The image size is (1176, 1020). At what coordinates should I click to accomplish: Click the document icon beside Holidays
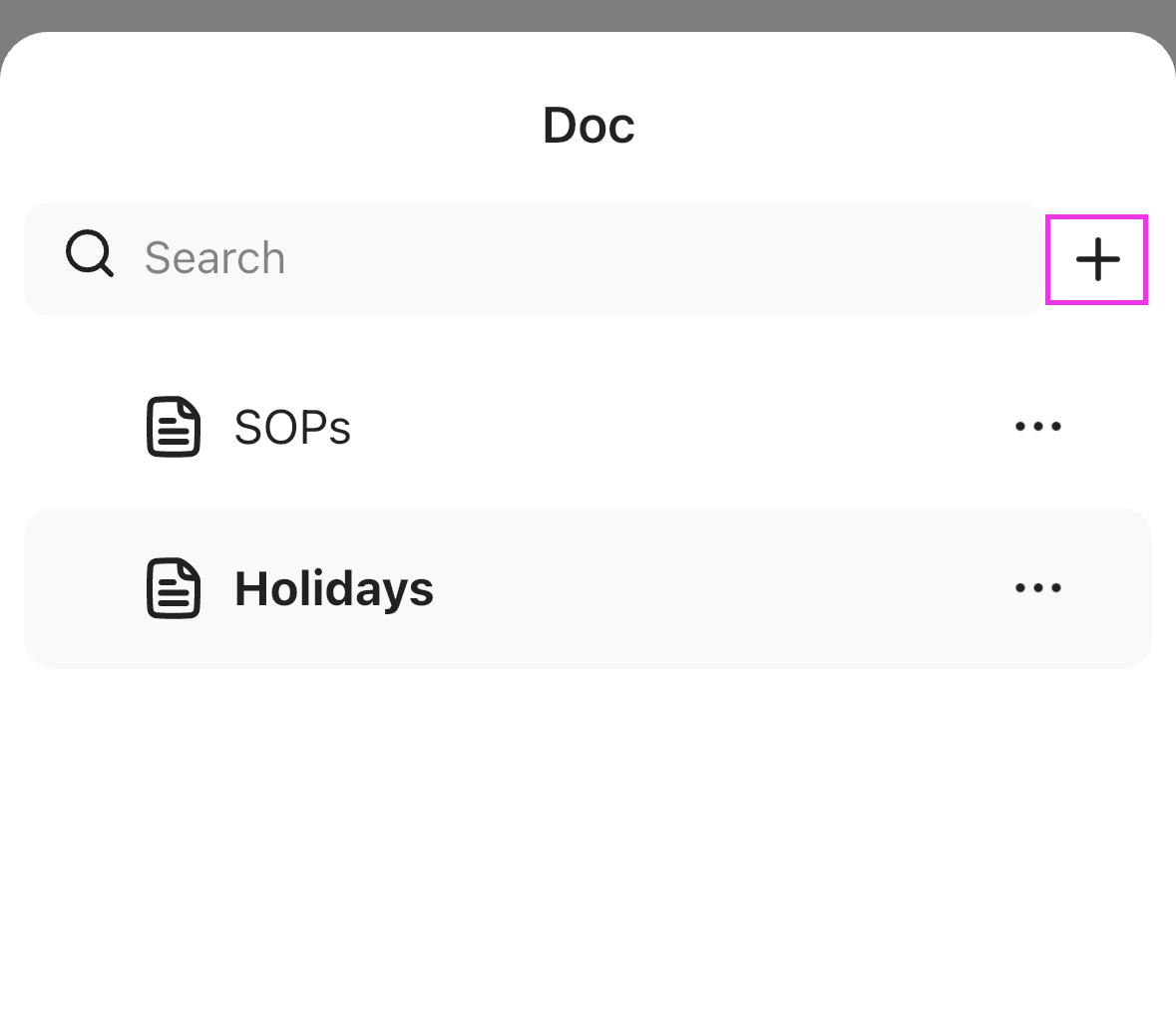(x=173, y=588)
